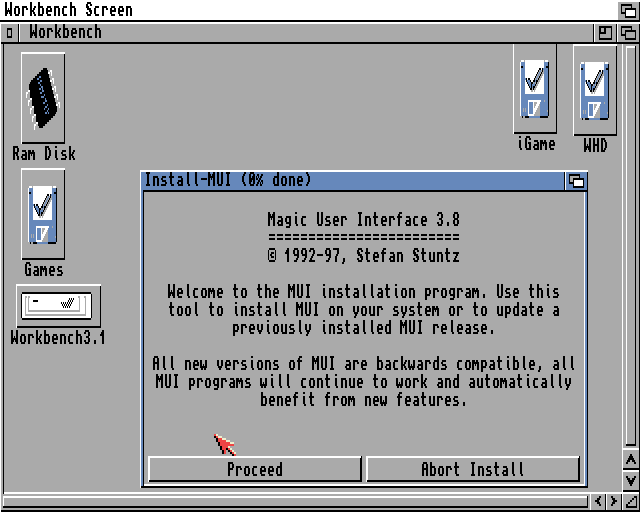
Task: Click the Workbench window depth gadget
Action: point(628,32)
